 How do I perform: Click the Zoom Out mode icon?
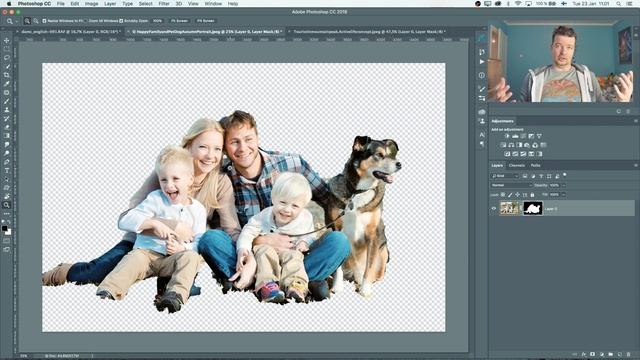(x=36, y=21)
